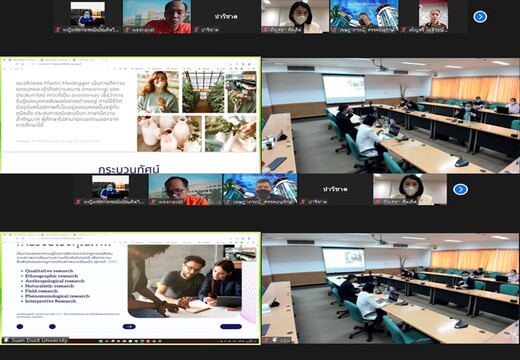Click the กระบวนทัศน์ heading text
Image resolution: width=520 pixels, height=360 pixels.
(129, 169)
